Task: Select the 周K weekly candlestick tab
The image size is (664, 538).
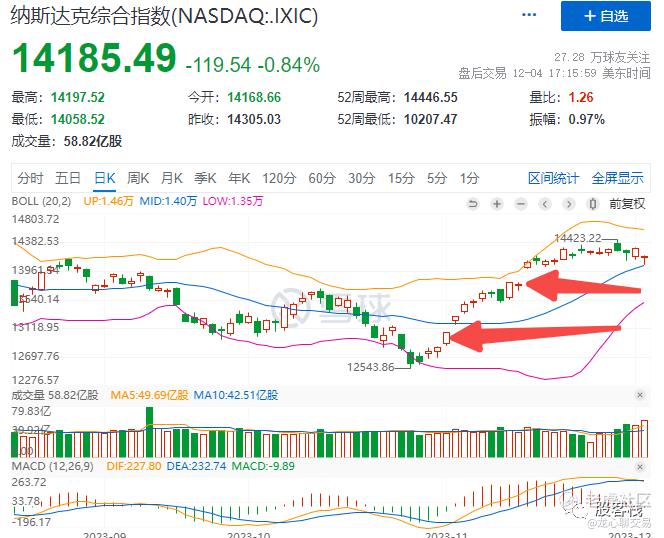Action: [138, 178]
